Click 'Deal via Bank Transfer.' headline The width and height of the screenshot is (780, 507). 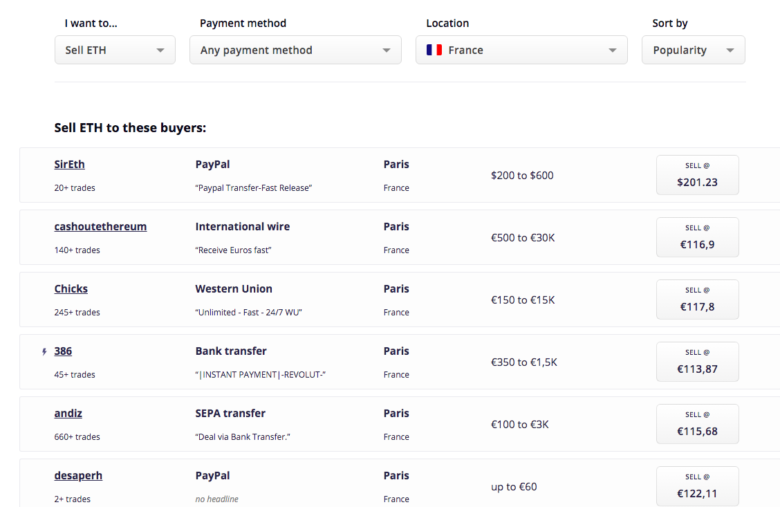click(x=242, y=436)
